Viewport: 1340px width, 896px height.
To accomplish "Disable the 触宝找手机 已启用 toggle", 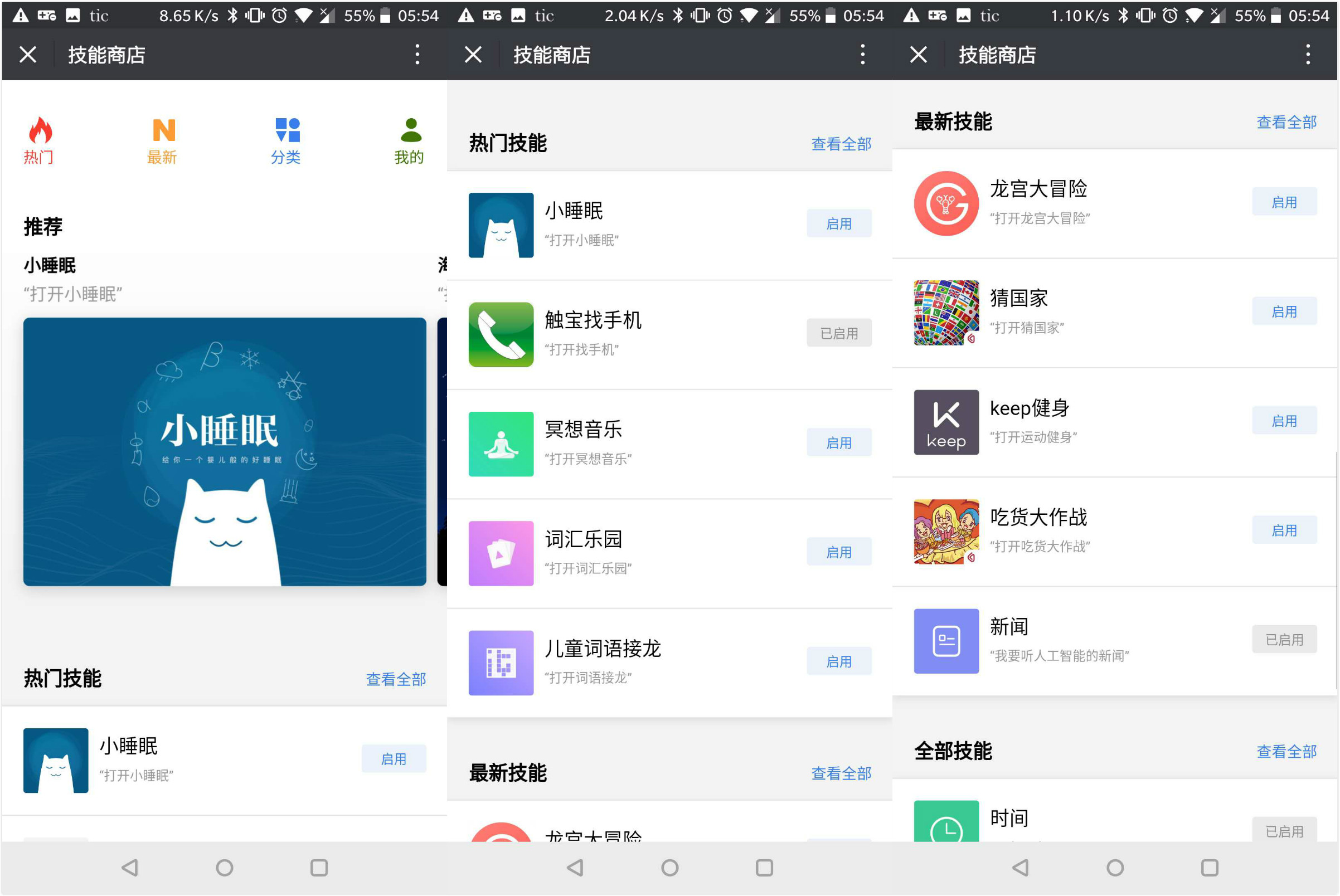I will (x=839, y=333).
